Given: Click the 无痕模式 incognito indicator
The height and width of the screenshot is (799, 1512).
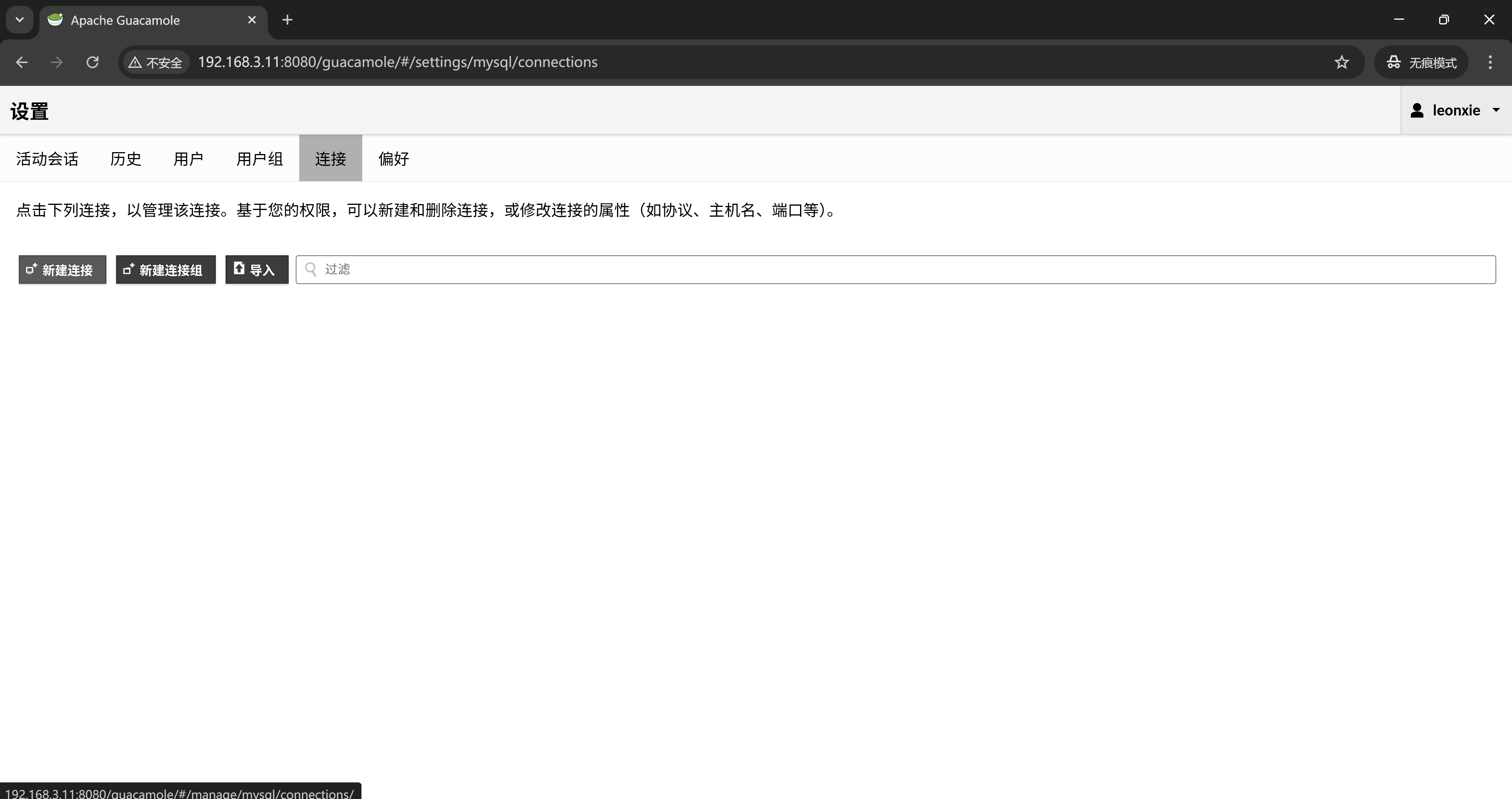Looking at the screenshot, I should (x=1421, y=62).
